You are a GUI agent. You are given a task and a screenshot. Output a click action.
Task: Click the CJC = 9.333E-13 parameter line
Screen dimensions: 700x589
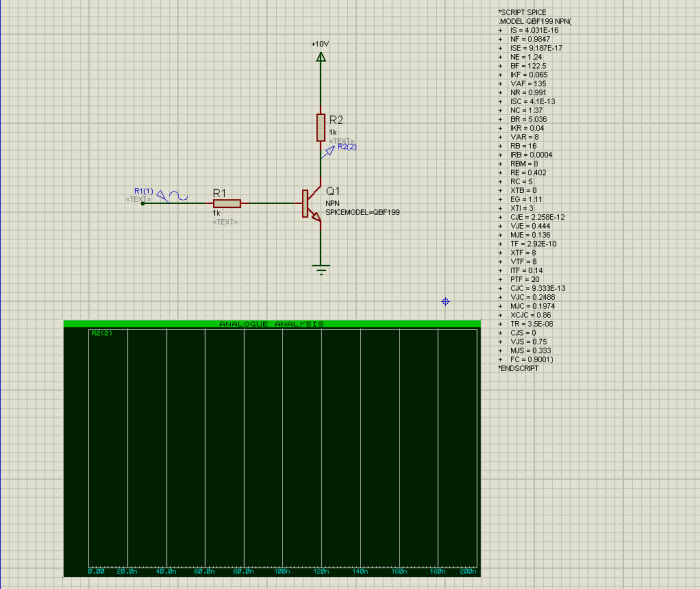tap(532, 288)
